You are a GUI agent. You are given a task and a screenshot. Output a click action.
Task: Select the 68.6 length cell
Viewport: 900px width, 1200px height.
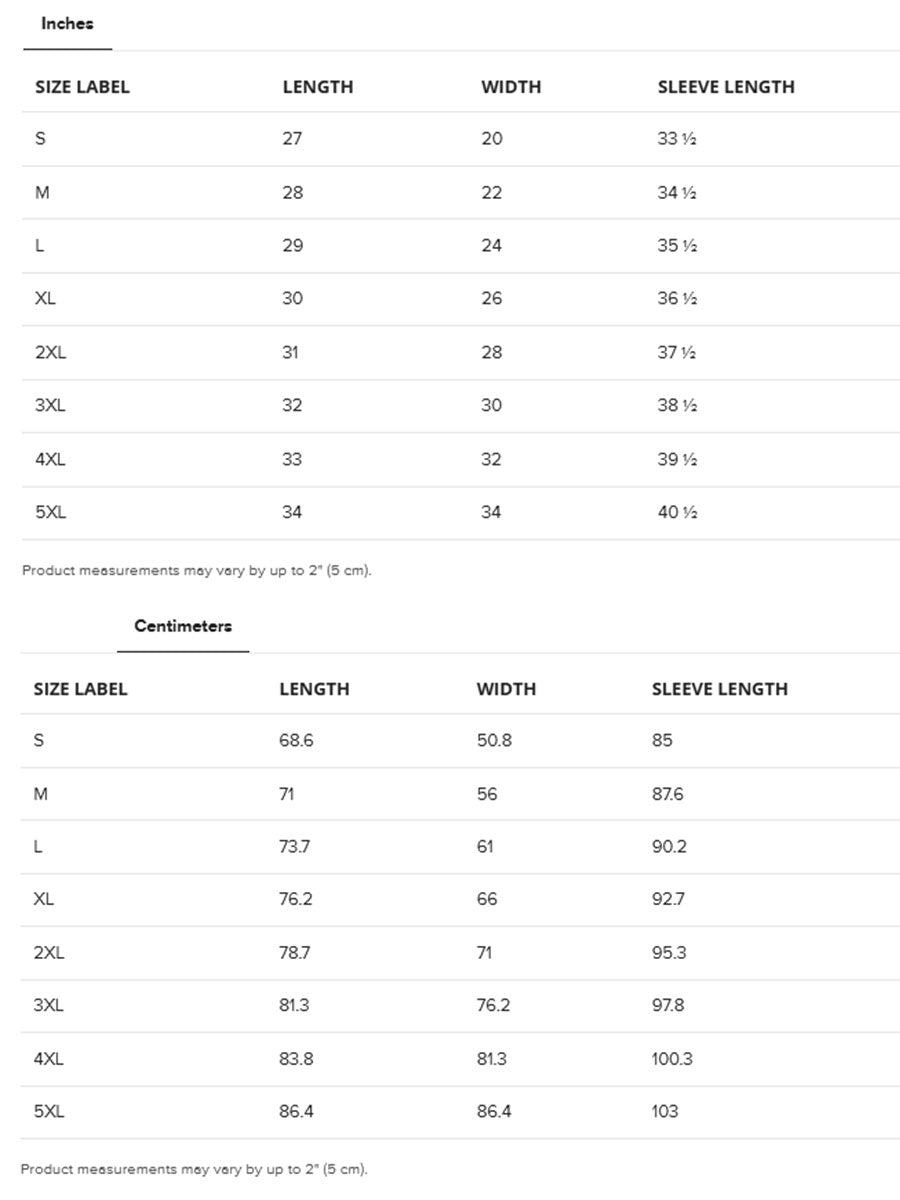(x=296, y=741)
